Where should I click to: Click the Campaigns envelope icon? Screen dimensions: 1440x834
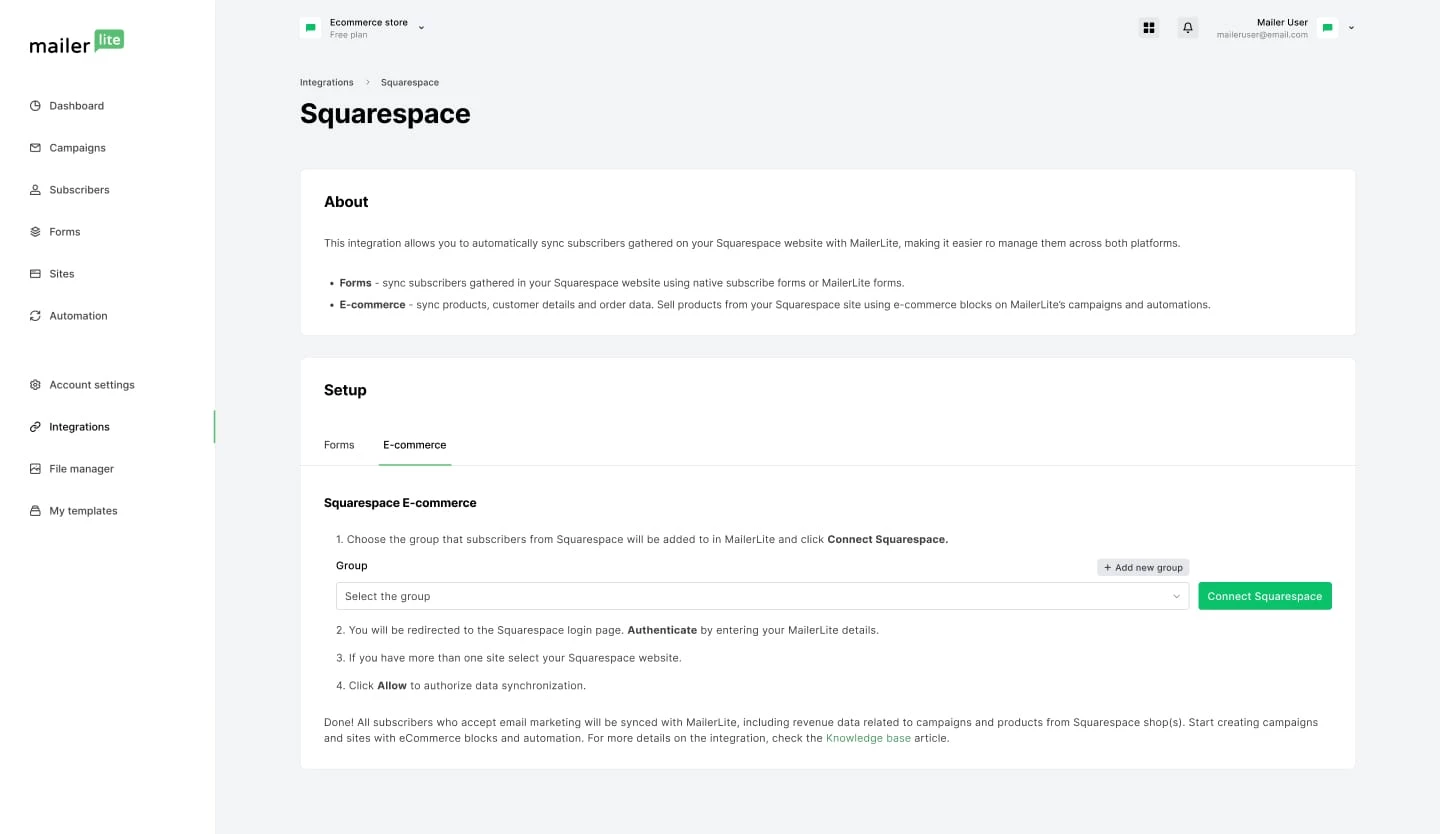coord(35,148)
